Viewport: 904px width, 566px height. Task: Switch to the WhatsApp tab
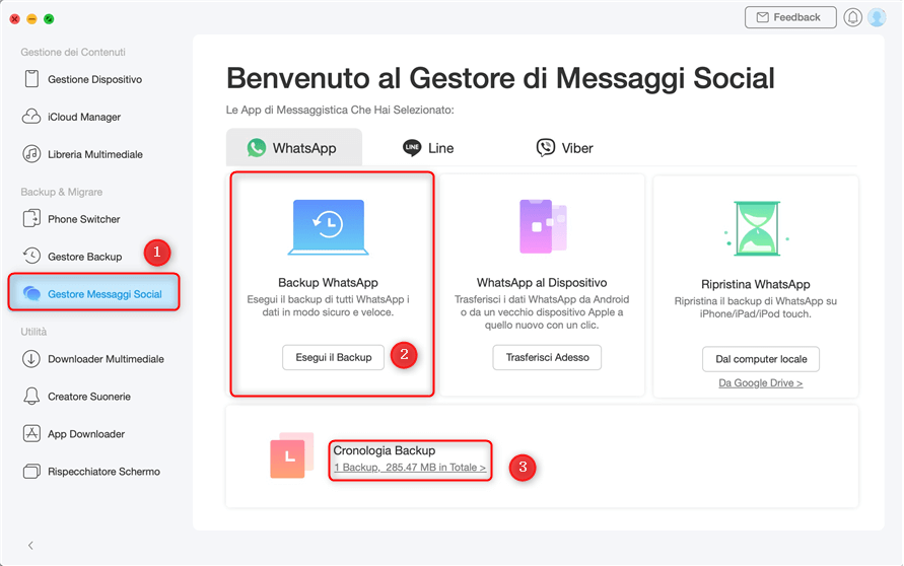pos(292,148)
